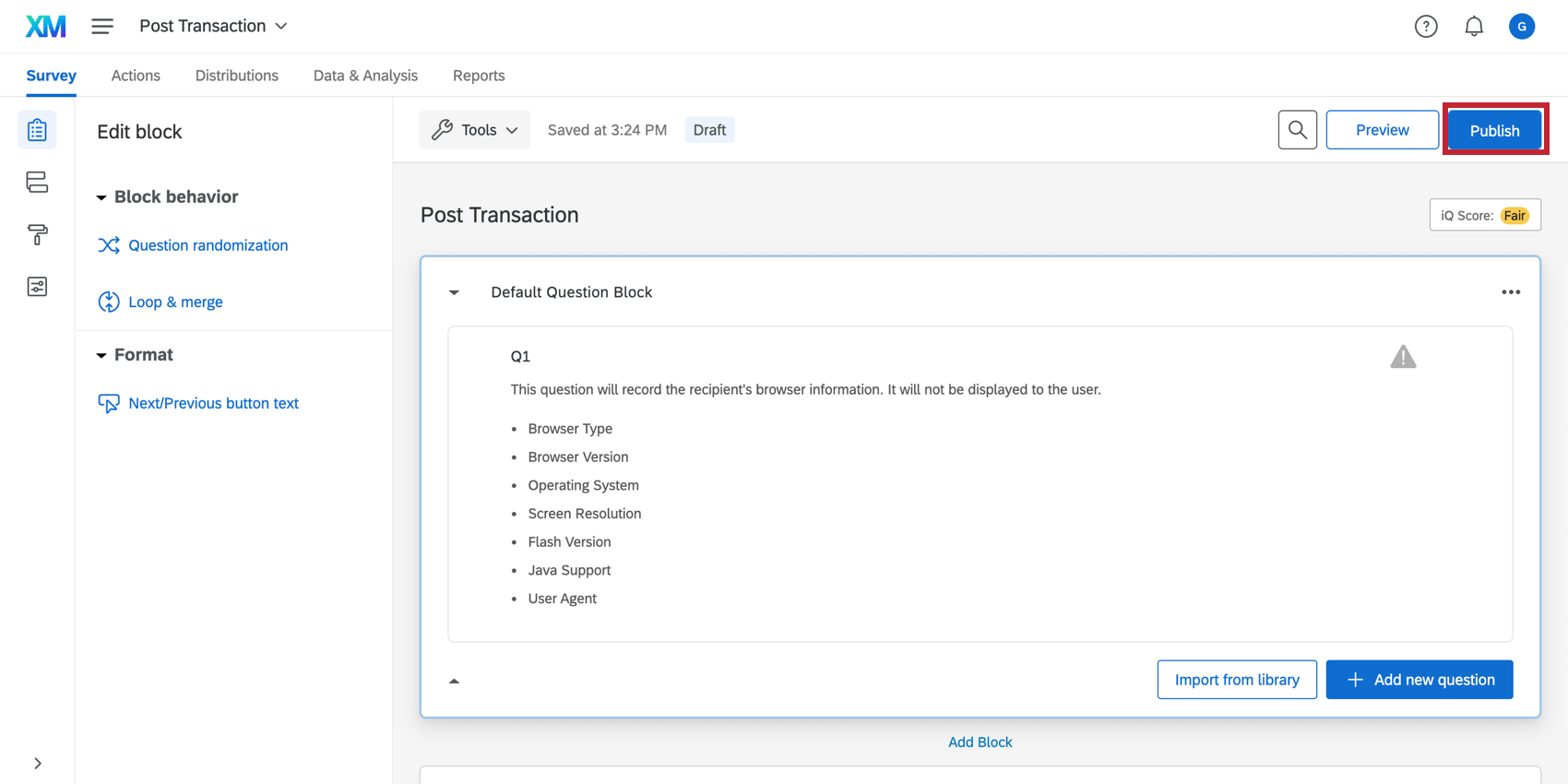Open the notifications bell

pyautogui.click(x=1474, y=27)
